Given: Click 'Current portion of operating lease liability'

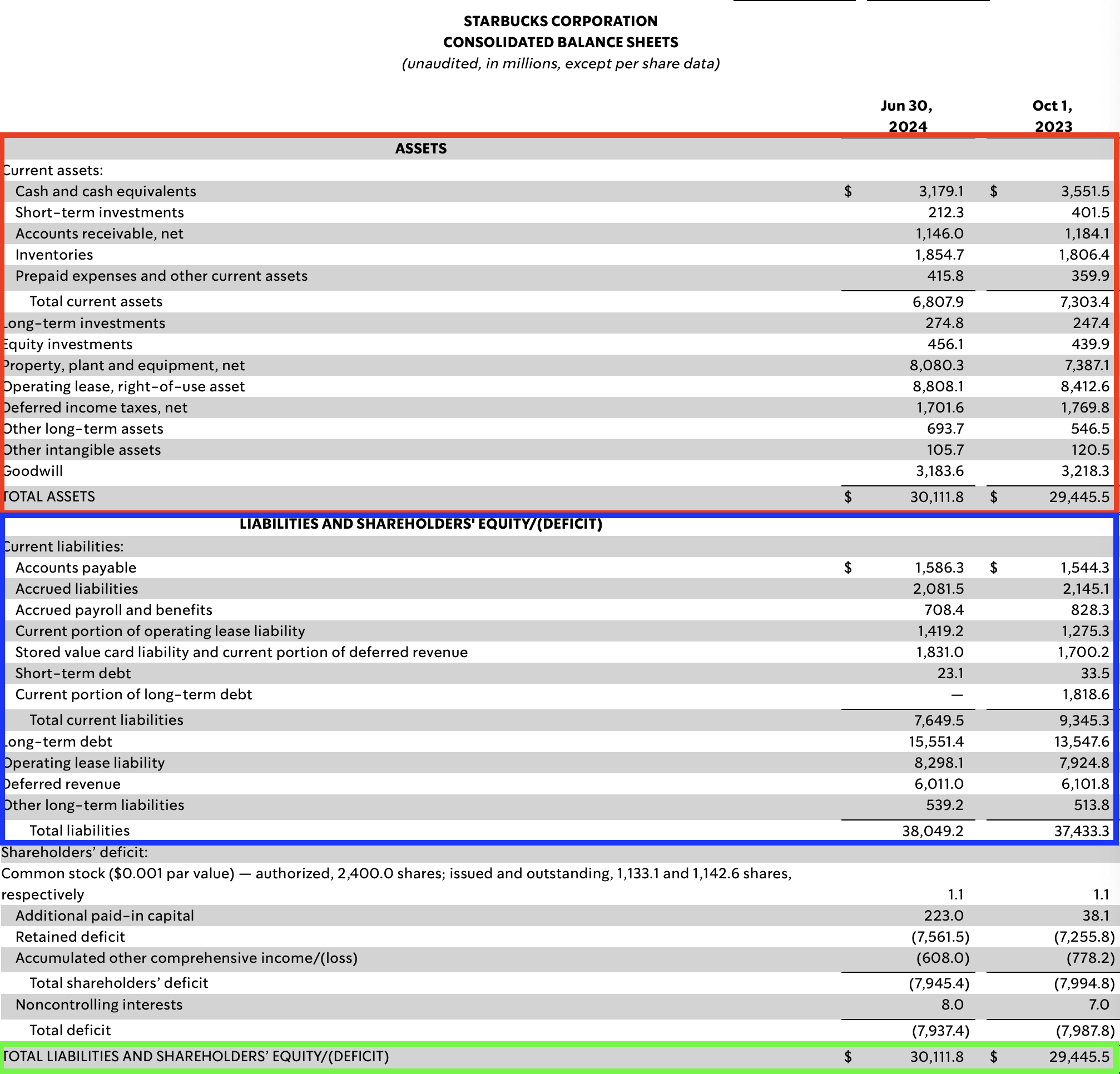Looking at the screenshot, I should click(160, 632).
